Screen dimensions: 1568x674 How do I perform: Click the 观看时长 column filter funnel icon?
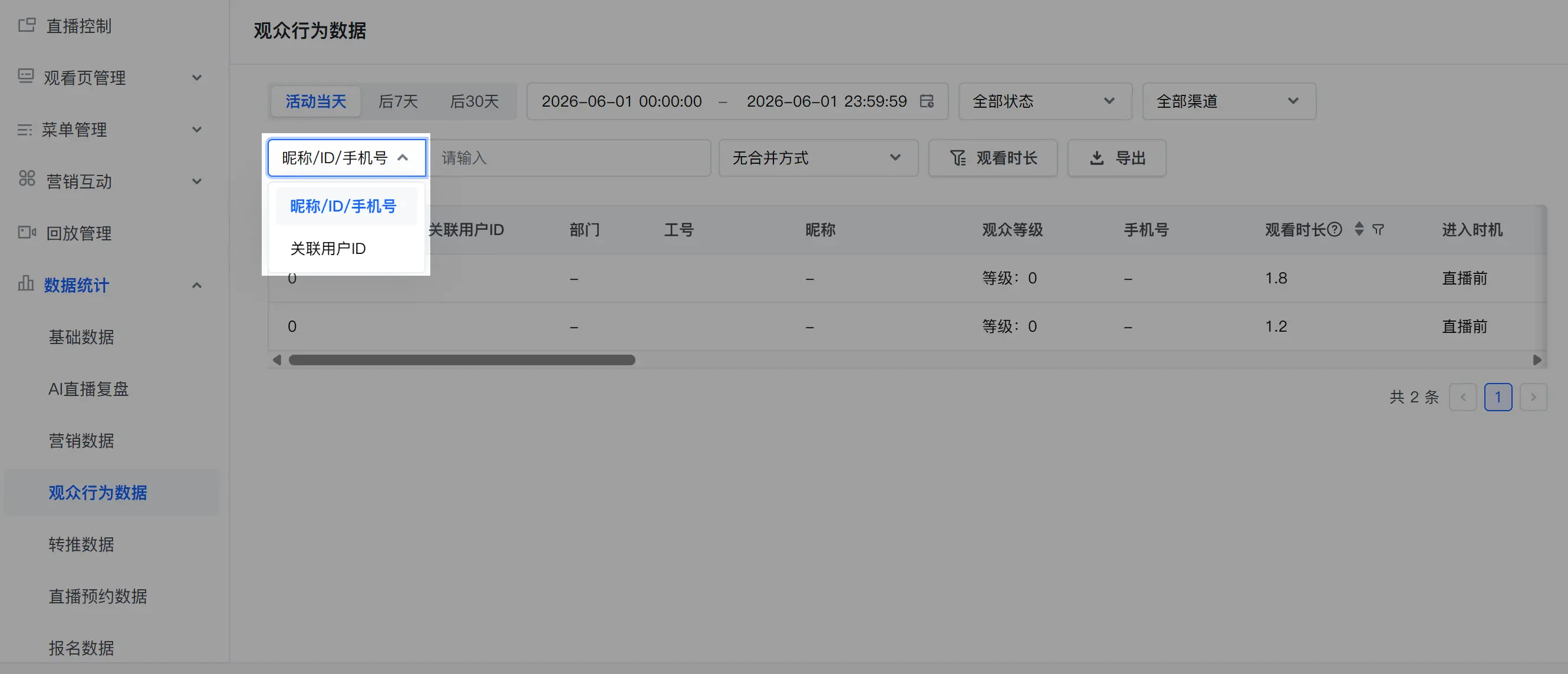[x=1378, y=229]
